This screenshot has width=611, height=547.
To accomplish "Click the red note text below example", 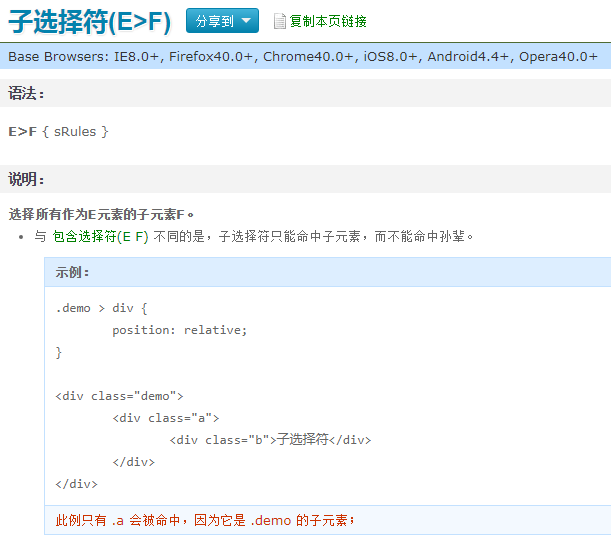I will pos(205,520).
